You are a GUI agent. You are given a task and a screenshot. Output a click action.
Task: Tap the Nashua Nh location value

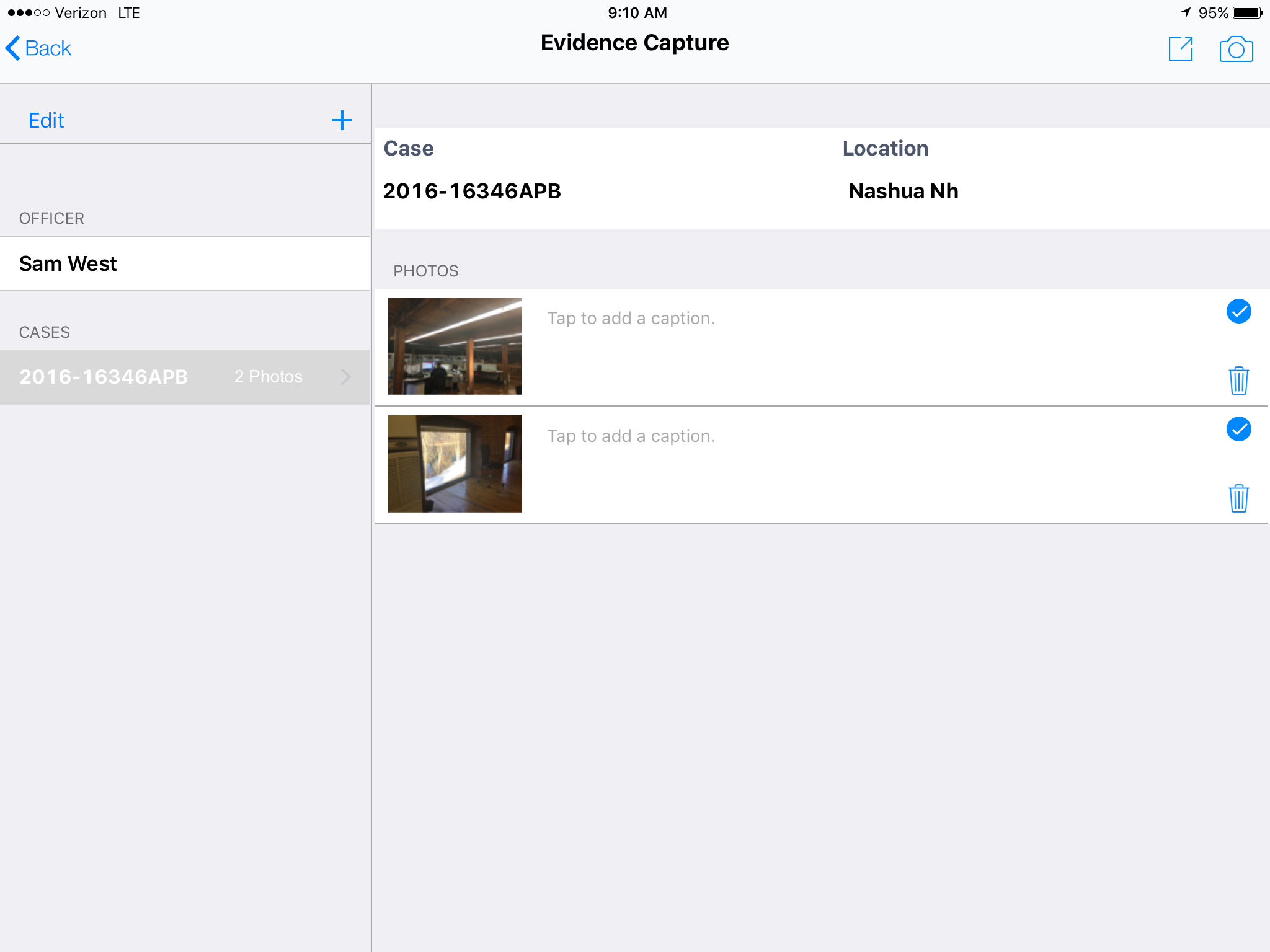pos(904,191)
